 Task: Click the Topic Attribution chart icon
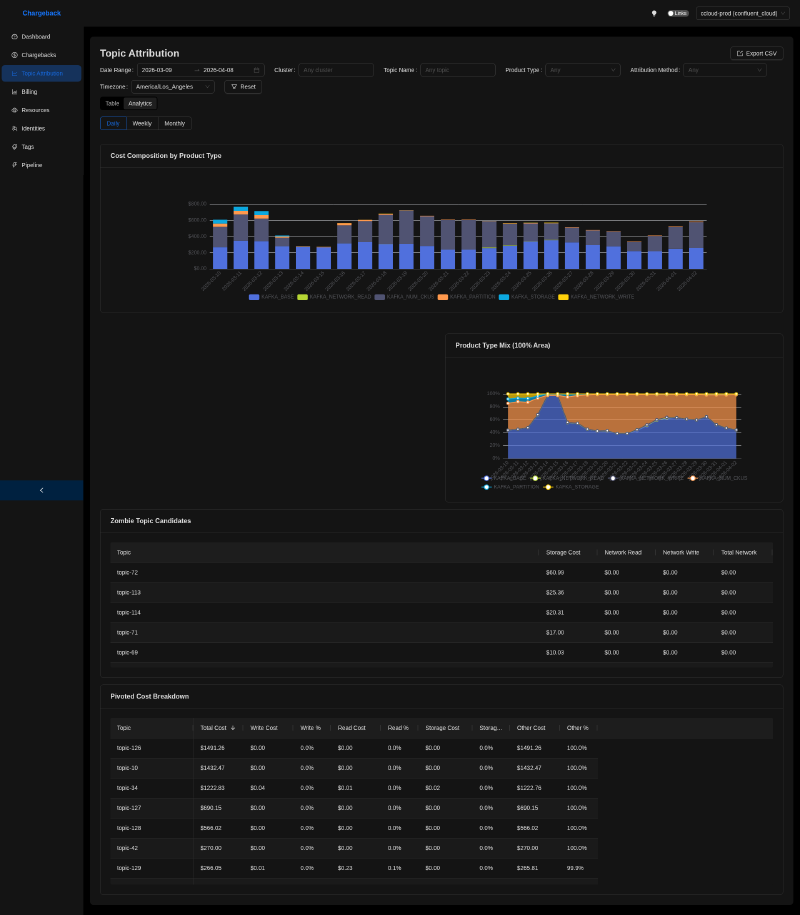[x=14, y=73]
